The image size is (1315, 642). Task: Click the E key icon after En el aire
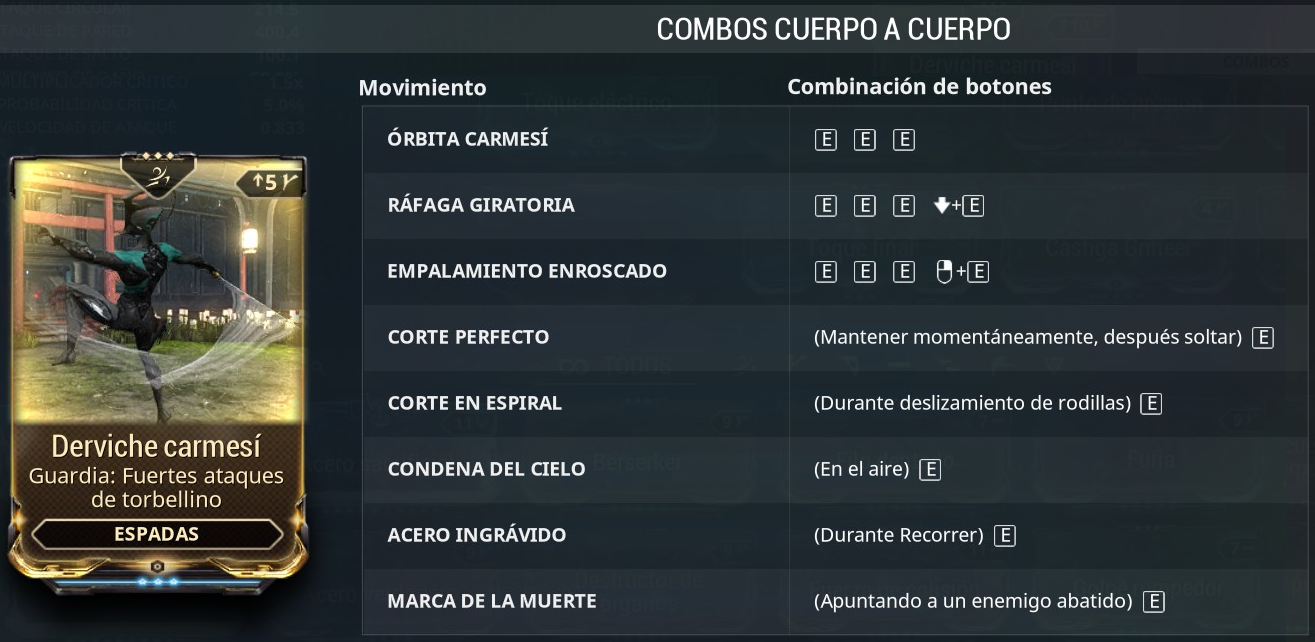(x=930, y=470)
